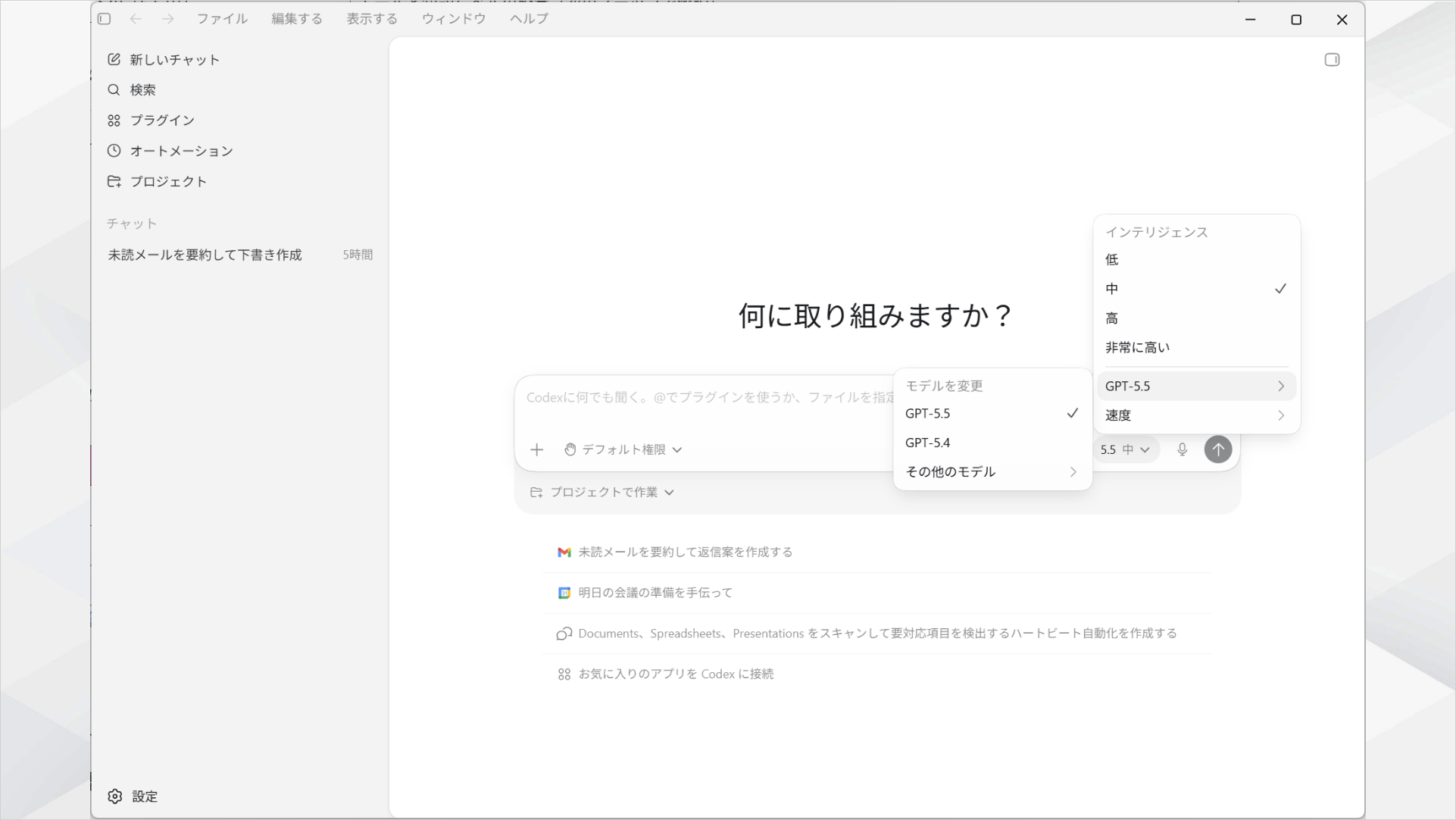Choose the GPT-5.4 model

click(992, 443)
